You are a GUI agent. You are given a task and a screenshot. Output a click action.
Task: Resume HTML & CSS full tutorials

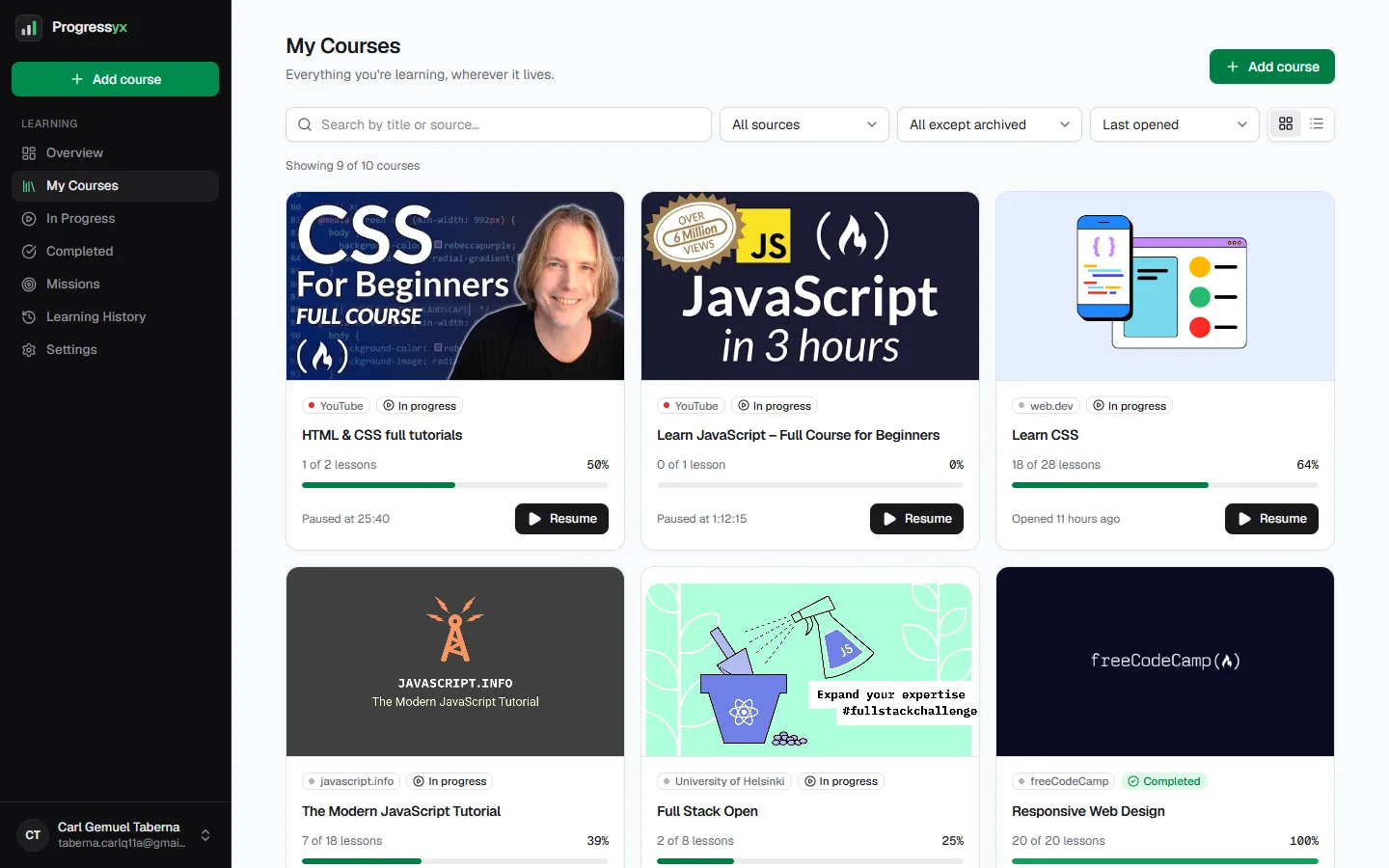[x=561, y=519]
